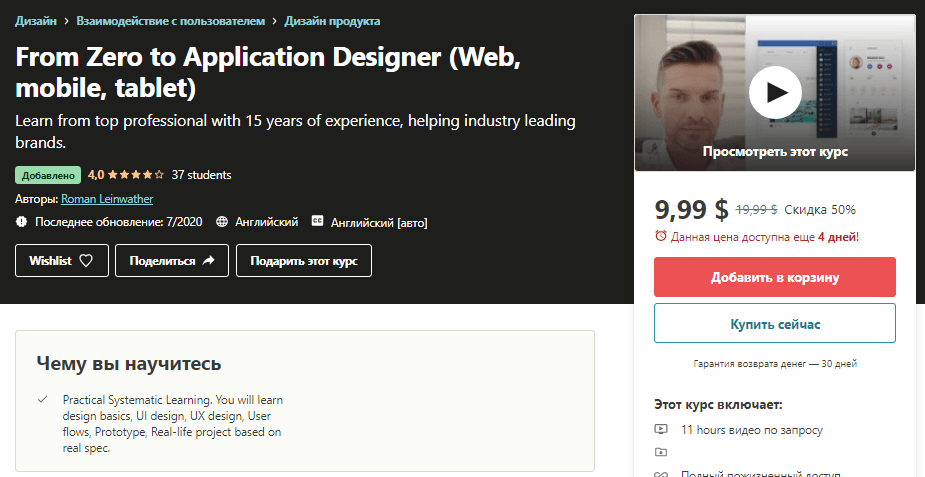This screenshot has height=477, width=925.
Task: Click the course preview thumbnail image
Action: tap(775, 93)
